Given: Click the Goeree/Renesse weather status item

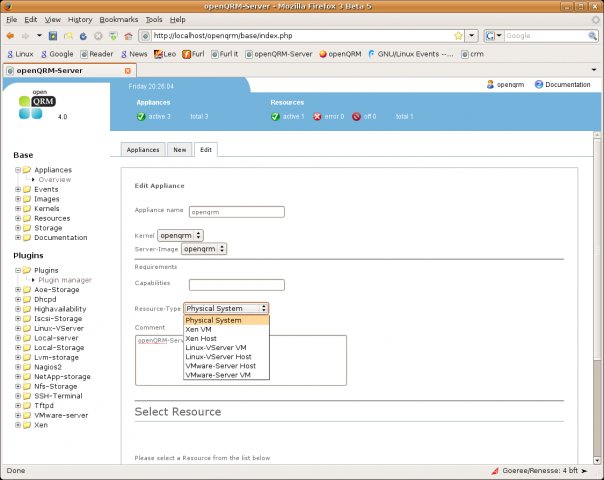Looking at the screenshot, I should 539,471.
